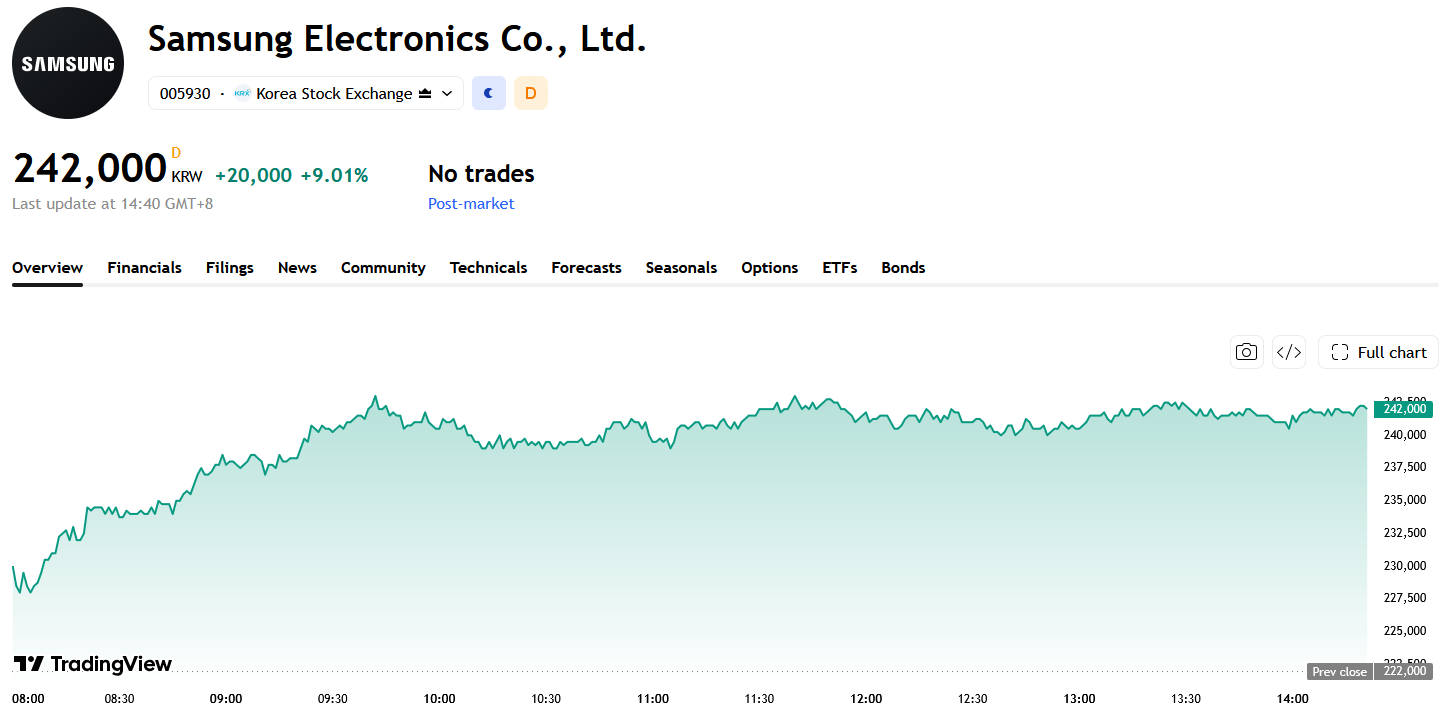Go to the Forecasts tab
Viewport: 1439px width, 716px height.
coord(586,267)
